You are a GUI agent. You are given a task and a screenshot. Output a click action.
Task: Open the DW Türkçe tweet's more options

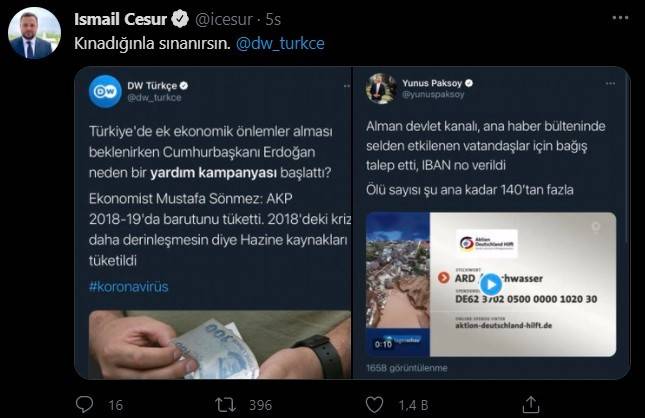click(347, 86)
